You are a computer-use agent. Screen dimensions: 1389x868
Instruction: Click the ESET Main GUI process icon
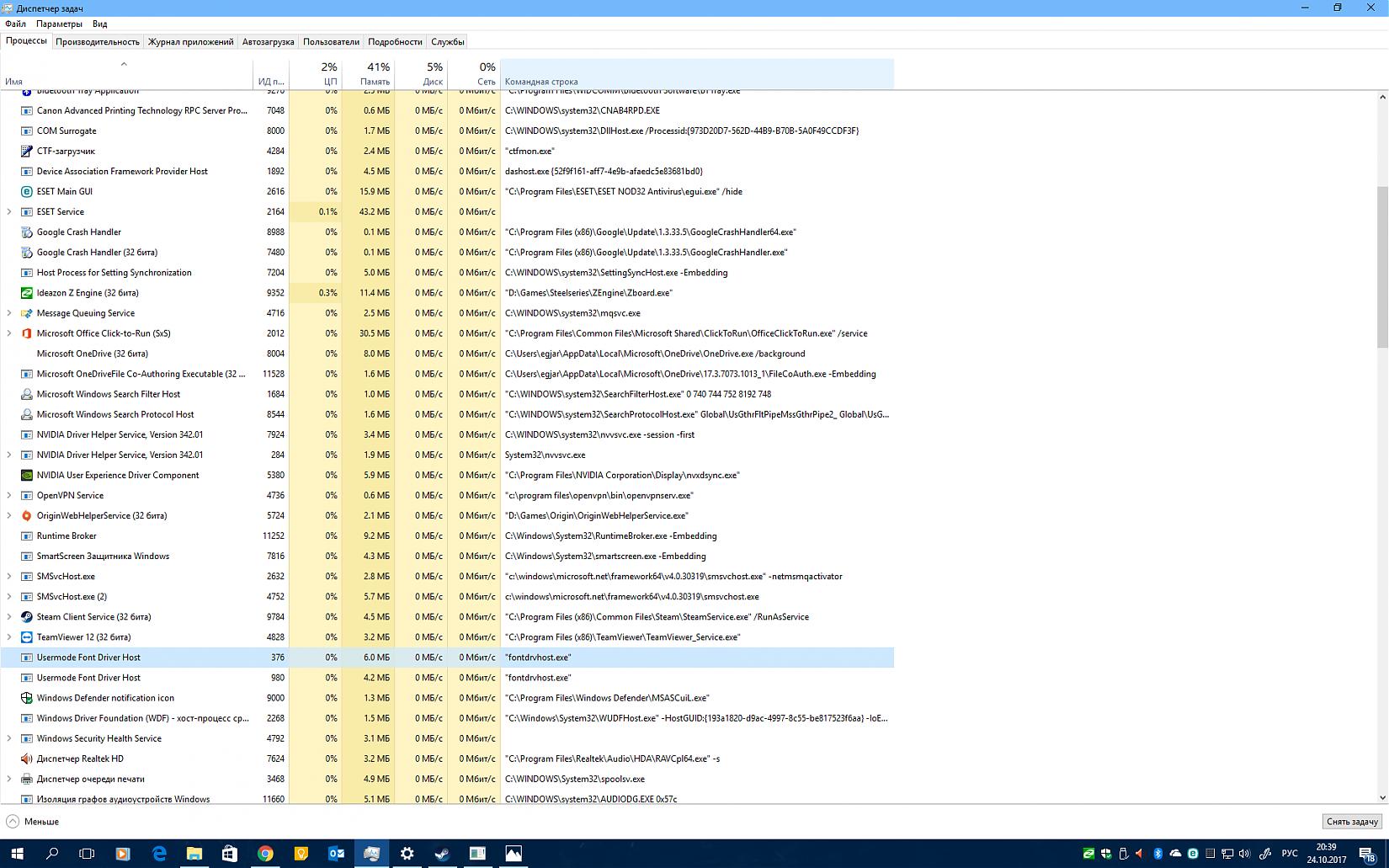pos(26,192)
